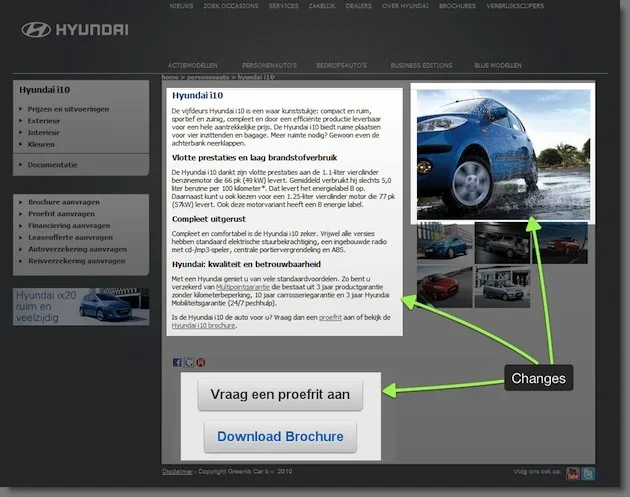Select the silver i10 storefront thumbnail
This screenshot has height=497, width=630.
point(502,286)
